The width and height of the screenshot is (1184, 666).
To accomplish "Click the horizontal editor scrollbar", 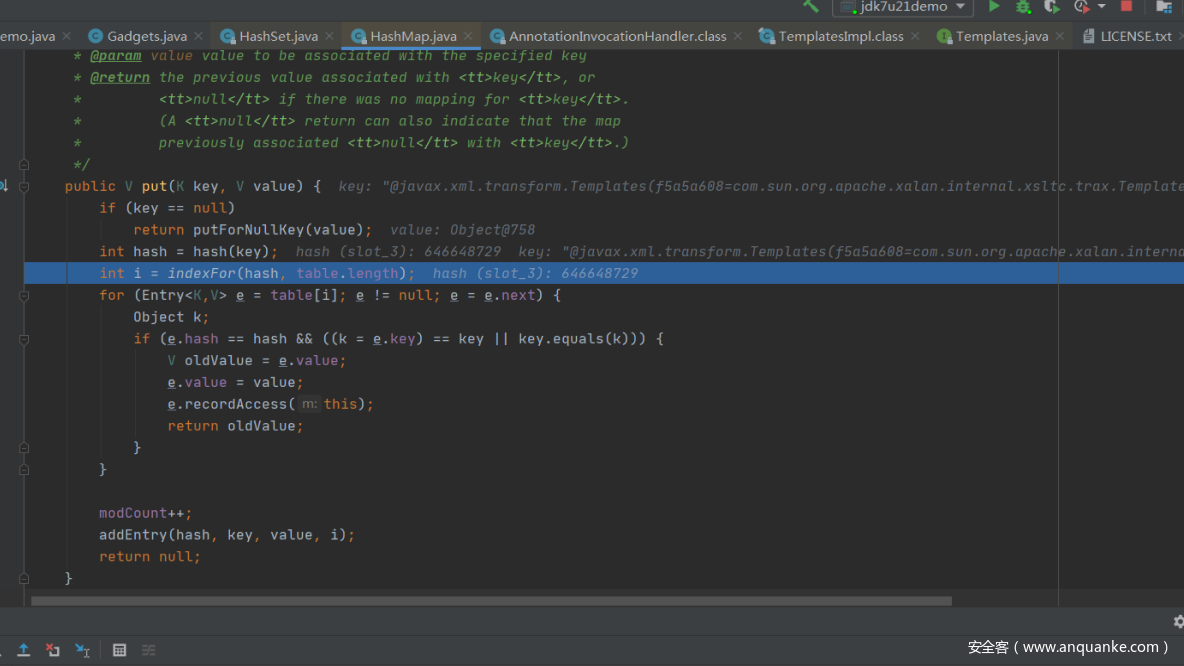I will pos(490,601).
